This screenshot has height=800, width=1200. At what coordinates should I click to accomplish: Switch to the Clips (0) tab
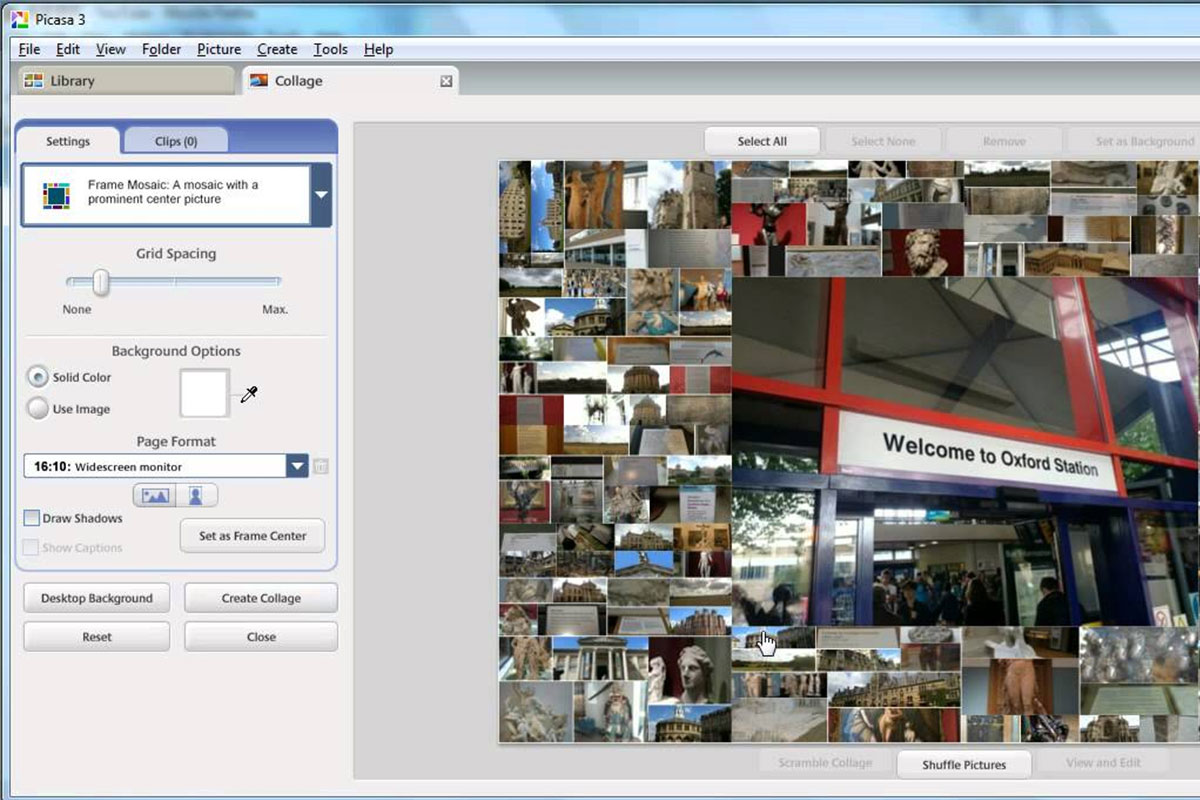pos(176,141)
